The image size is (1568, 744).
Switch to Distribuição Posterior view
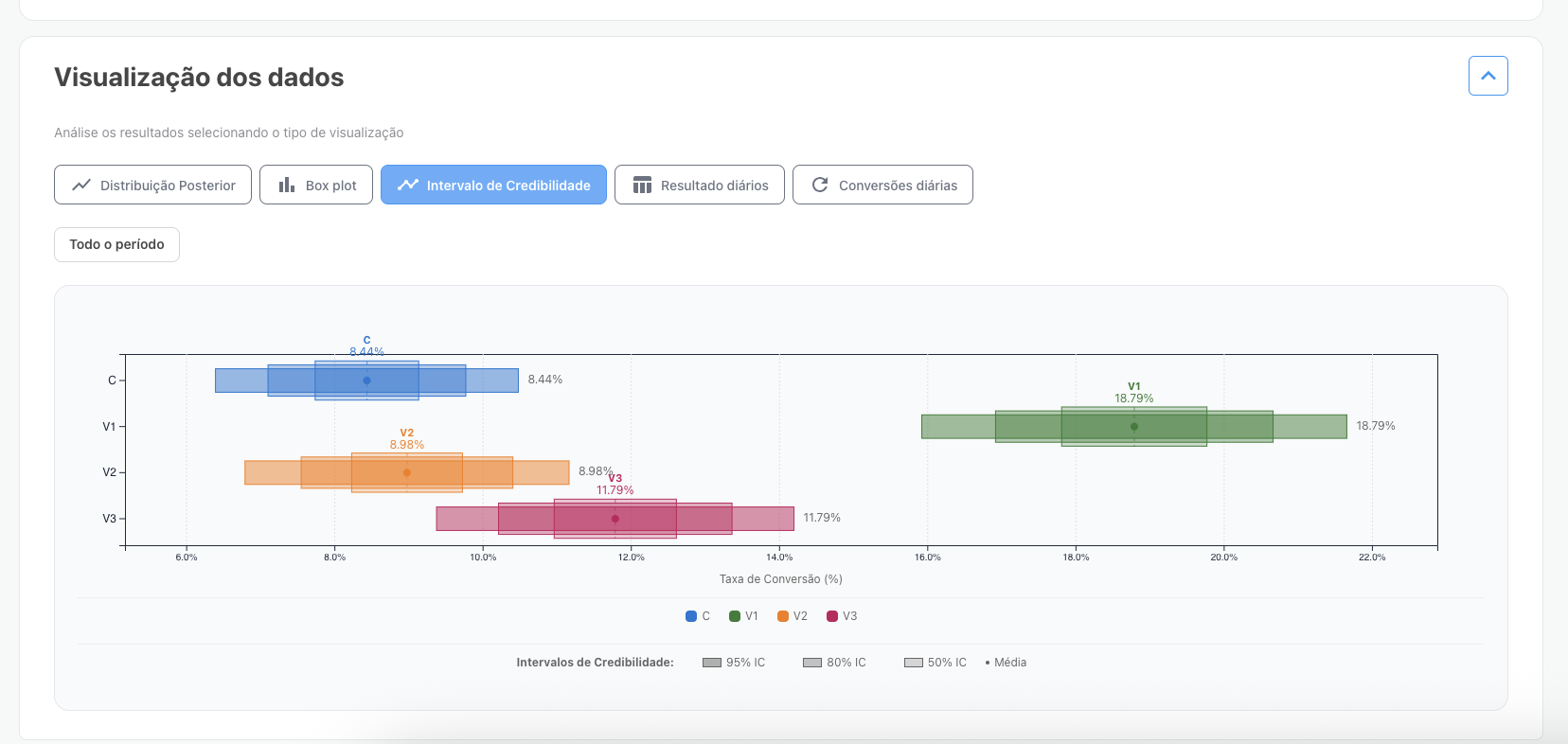(x=152, y=185)
